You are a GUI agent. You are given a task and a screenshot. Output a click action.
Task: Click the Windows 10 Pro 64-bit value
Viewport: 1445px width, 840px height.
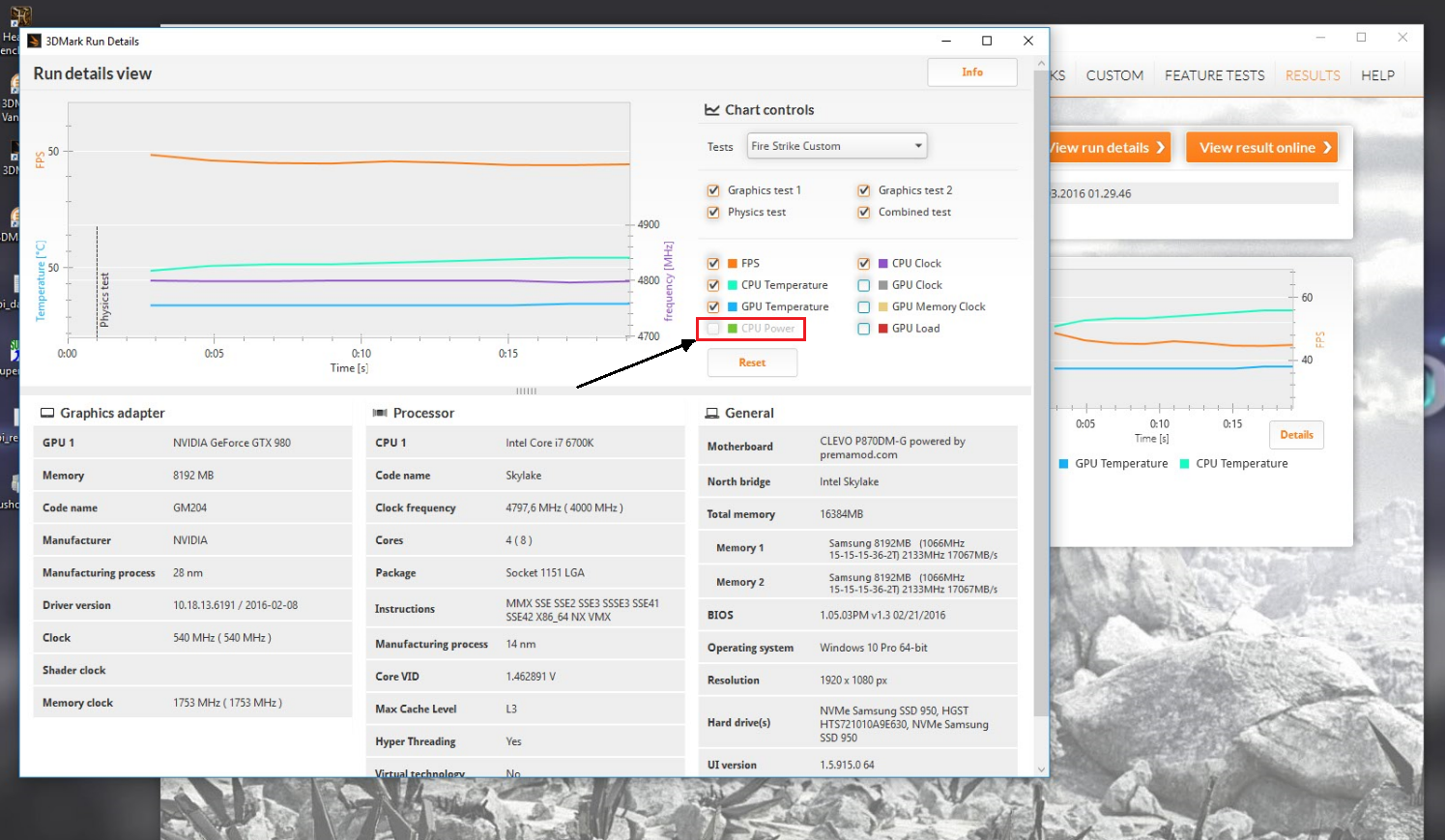[874, 648]
